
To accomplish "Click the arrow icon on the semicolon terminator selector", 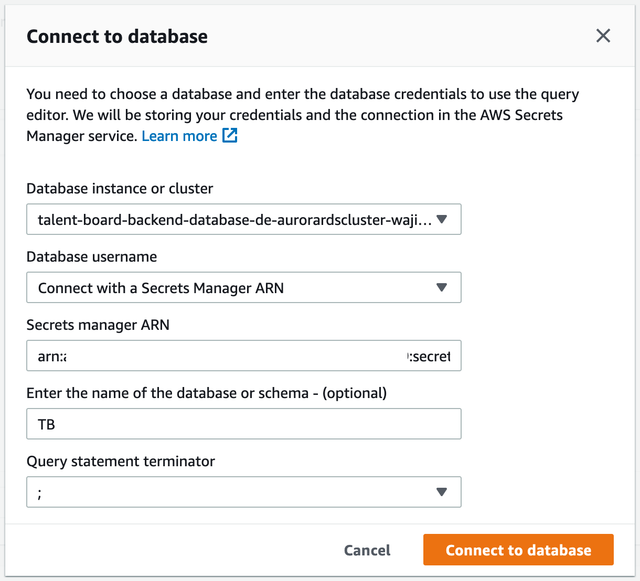I will click(442, 492).
